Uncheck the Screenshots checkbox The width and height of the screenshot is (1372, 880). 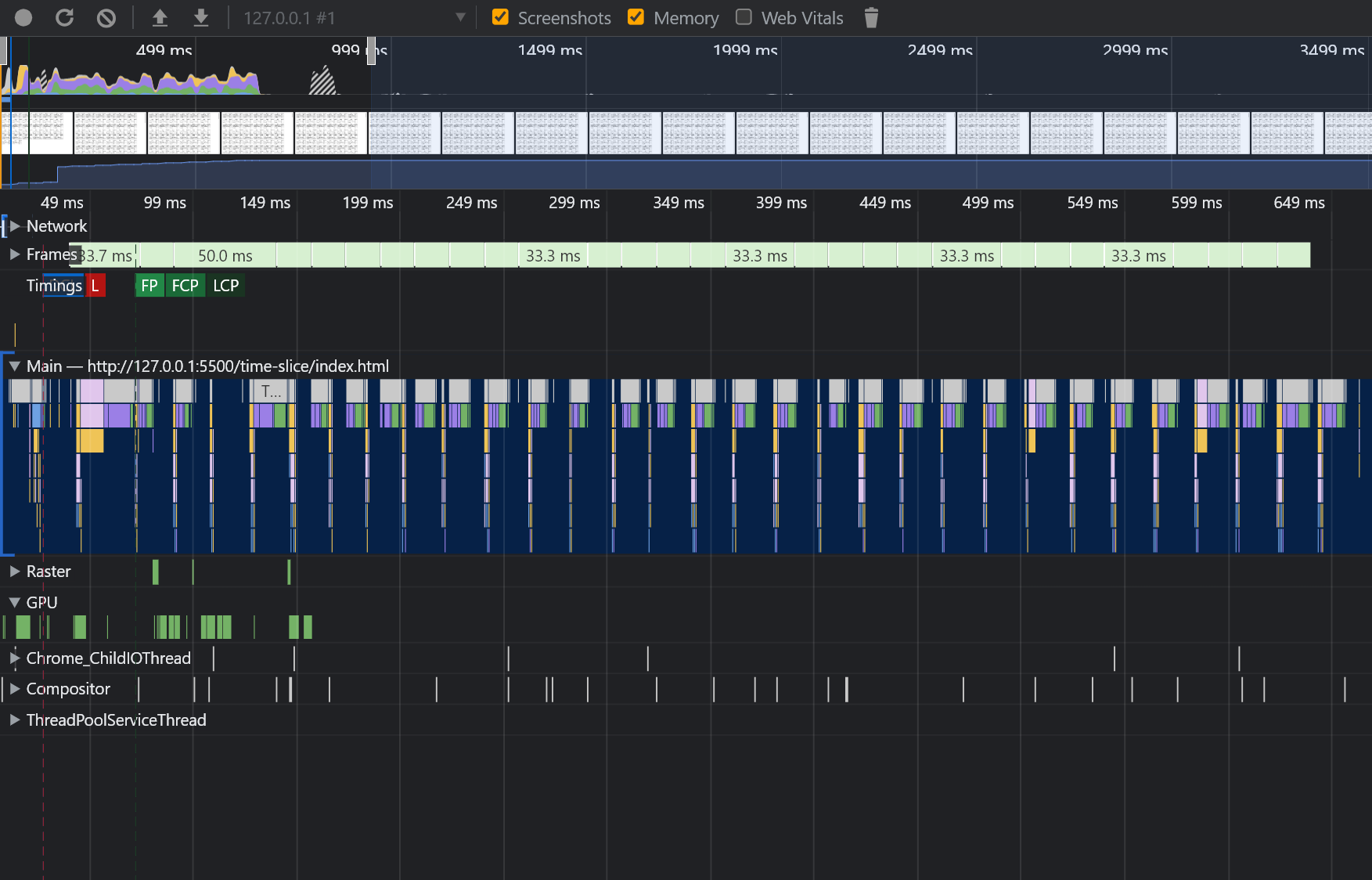[x=500, y=16]
